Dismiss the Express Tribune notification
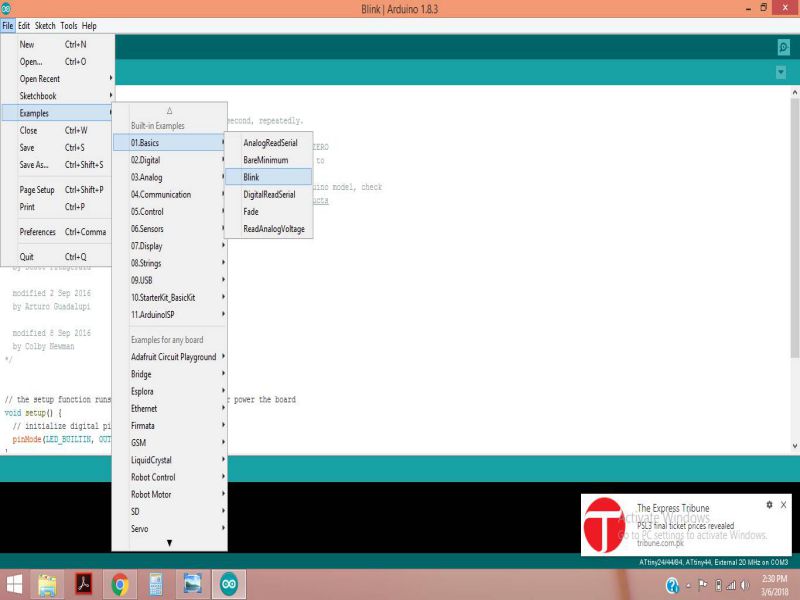The height and width of the screenshot is (600, 800). (x=784, y=505)
